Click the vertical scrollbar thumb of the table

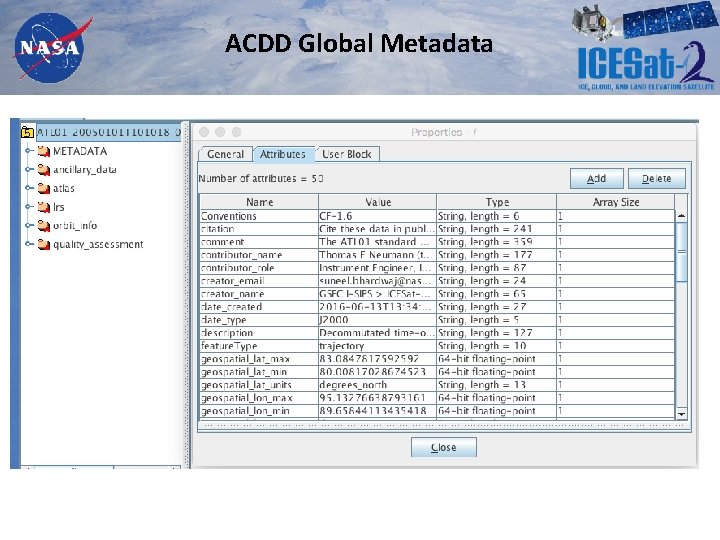681,252
